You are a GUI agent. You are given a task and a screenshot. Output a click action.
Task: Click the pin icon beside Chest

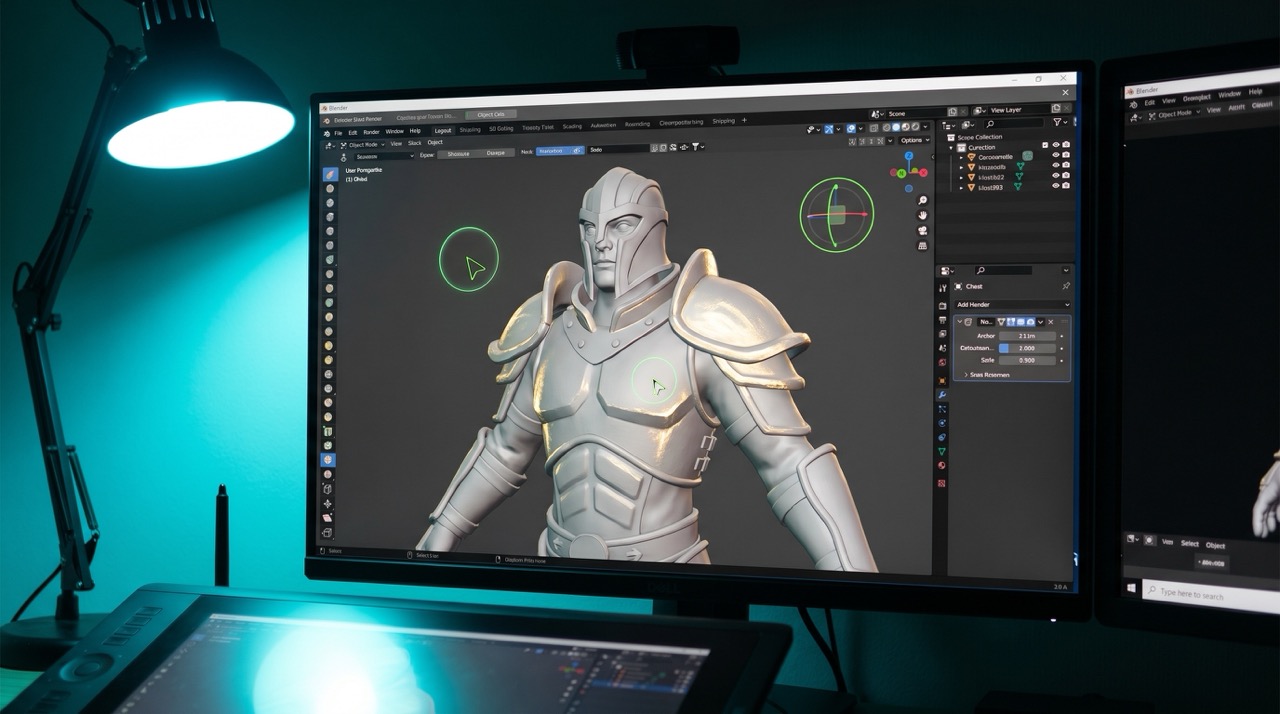pyautogui.click(x=1066, y=286)
